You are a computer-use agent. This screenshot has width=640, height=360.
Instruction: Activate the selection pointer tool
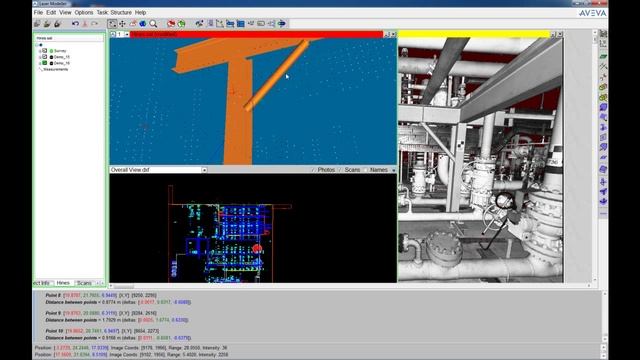click(x=112, y=24)
